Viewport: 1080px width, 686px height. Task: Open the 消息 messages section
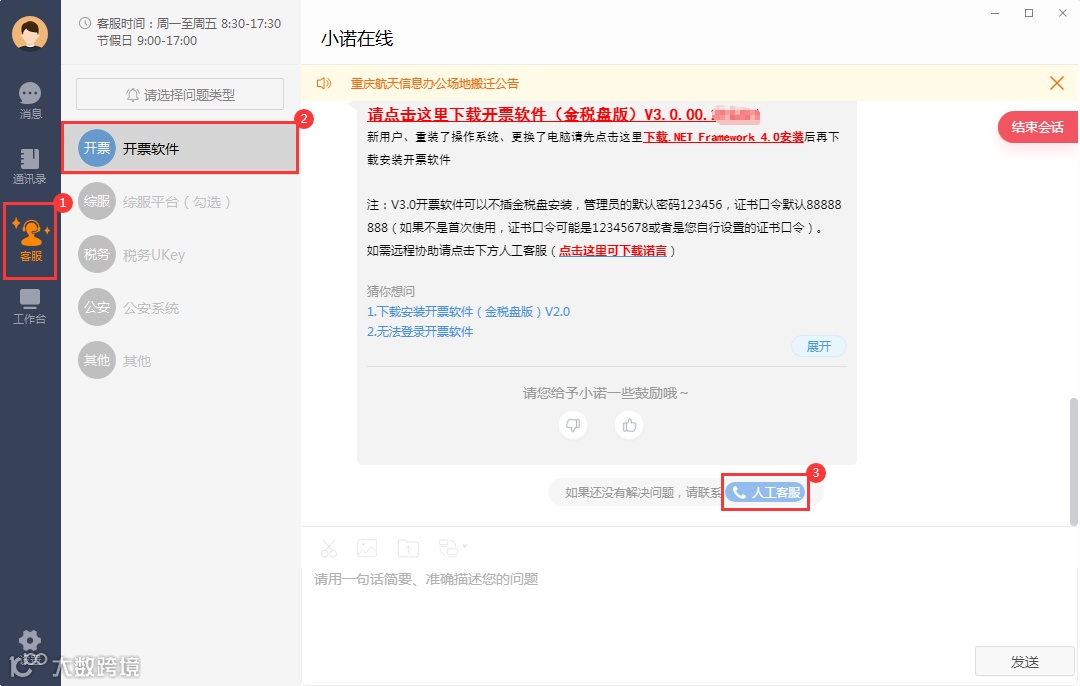[x=30, y=101]
